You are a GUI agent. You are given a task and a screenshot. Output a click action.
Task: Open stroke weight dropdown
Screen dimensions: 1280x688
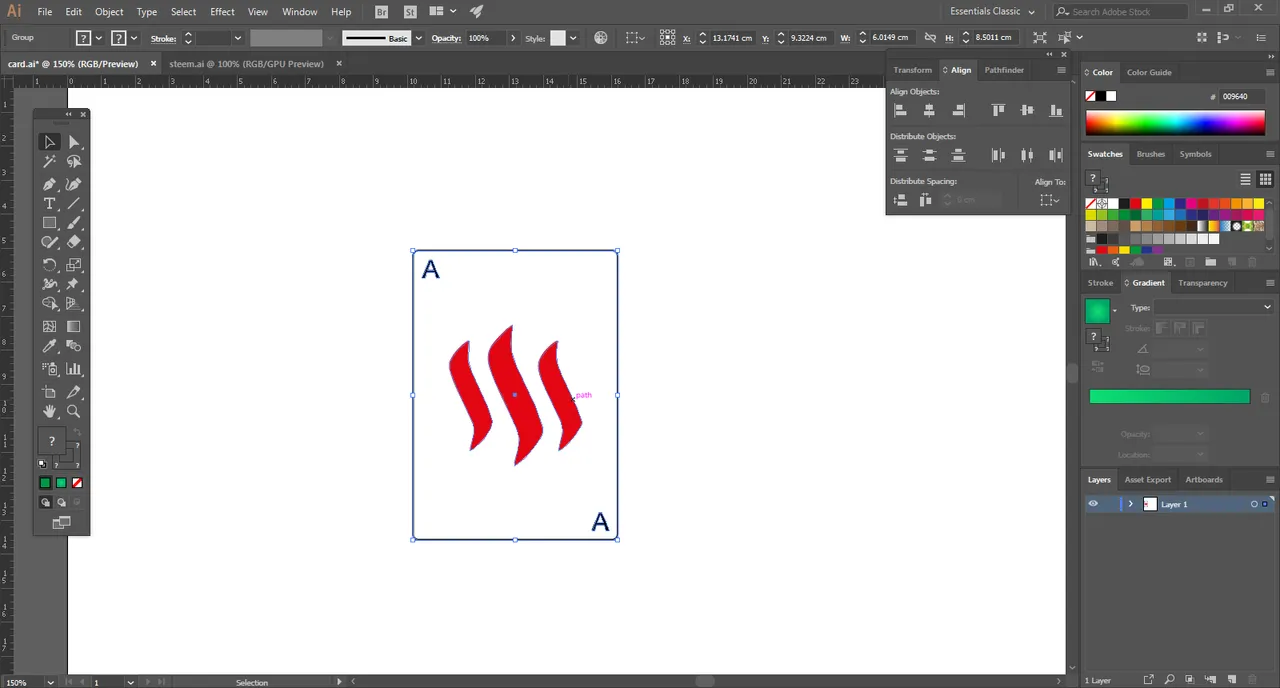click(x=238, y=38)
